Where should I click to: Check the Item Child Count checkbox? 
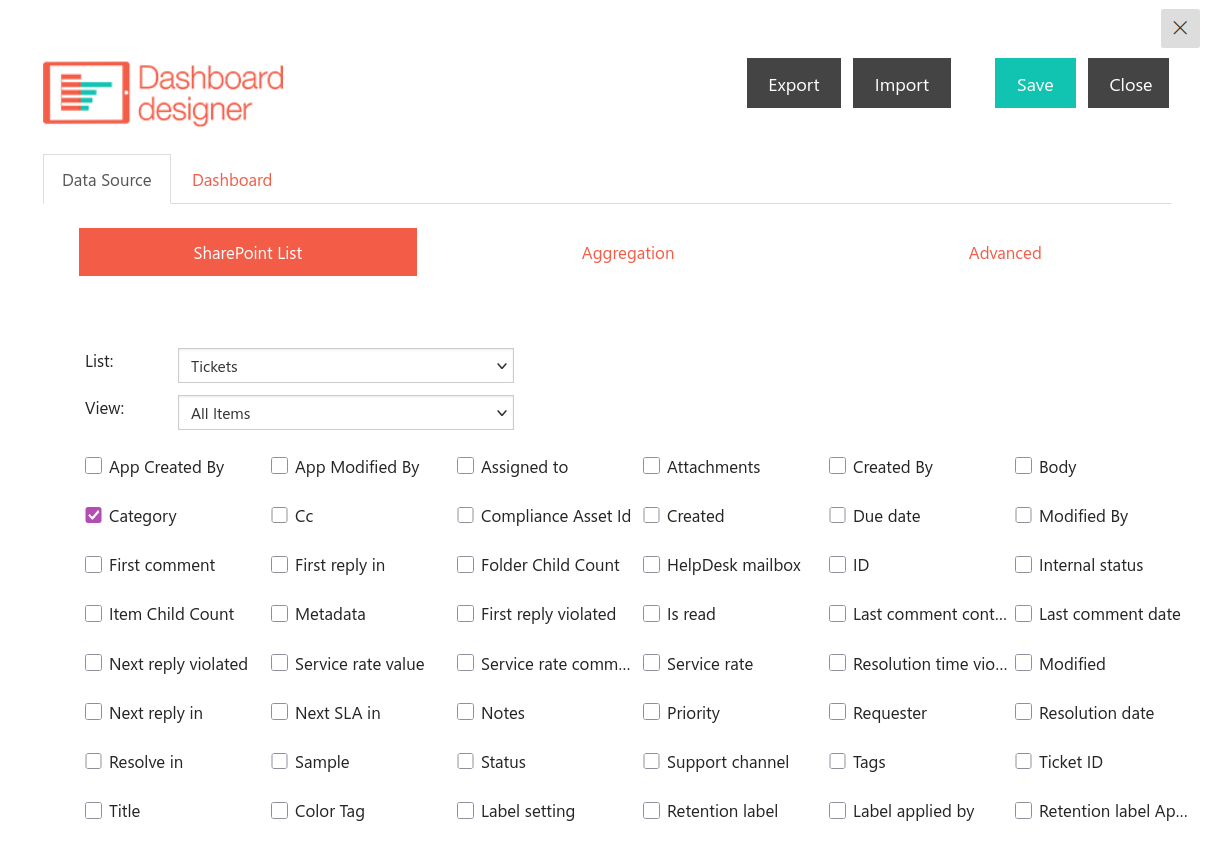pos(93,613)
